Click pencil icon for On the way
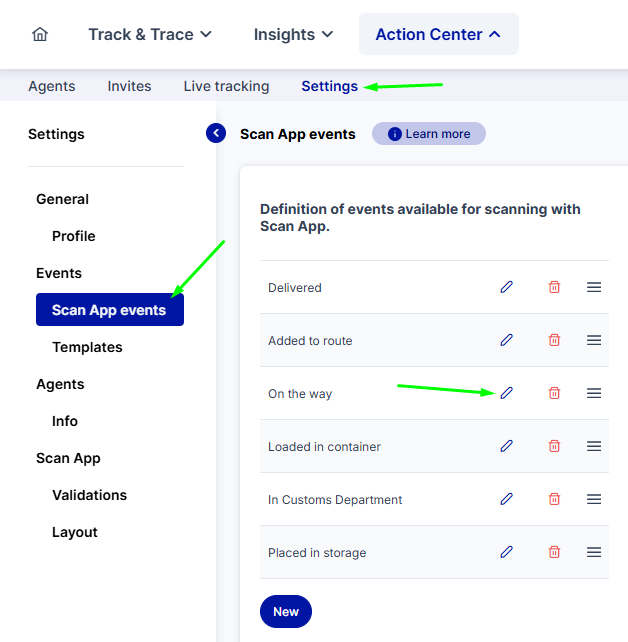Viewport: 628px width, 642px height. (506, 393)
